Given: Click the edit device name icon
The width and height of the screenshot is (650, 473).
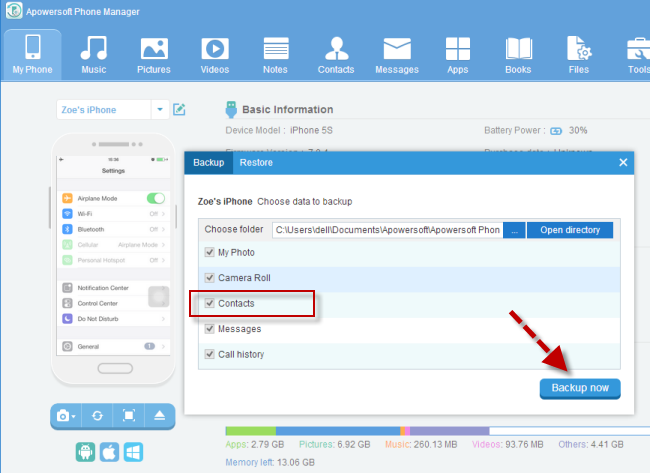Looking at the screenshot, I should coord(179,109).
